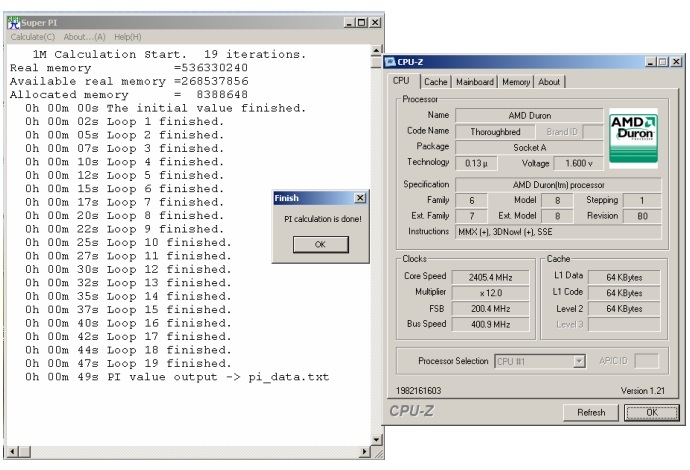Click the L1 Code value 64 KBytes

coord(624,293)
